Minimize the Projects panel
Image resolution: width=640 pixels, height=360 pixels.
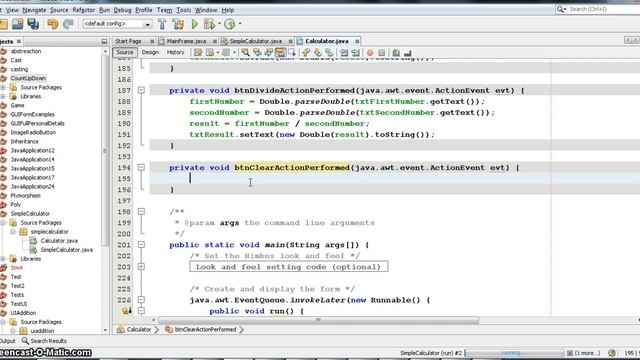pyautogui.click(x=104, y=41)
